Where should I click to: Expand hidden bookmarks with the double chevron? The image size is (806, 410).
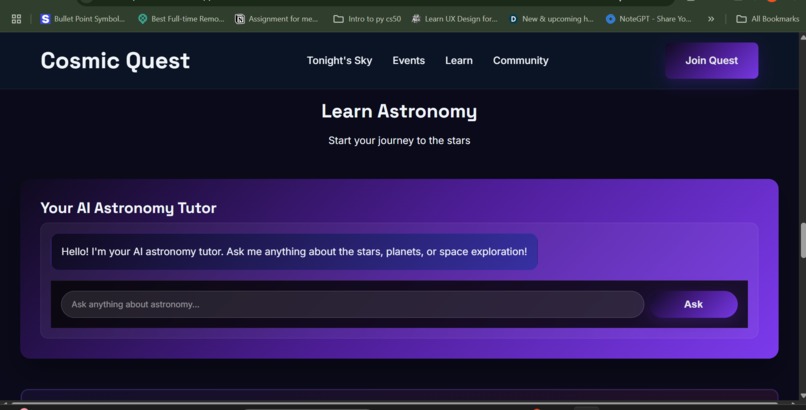[711, 19]
